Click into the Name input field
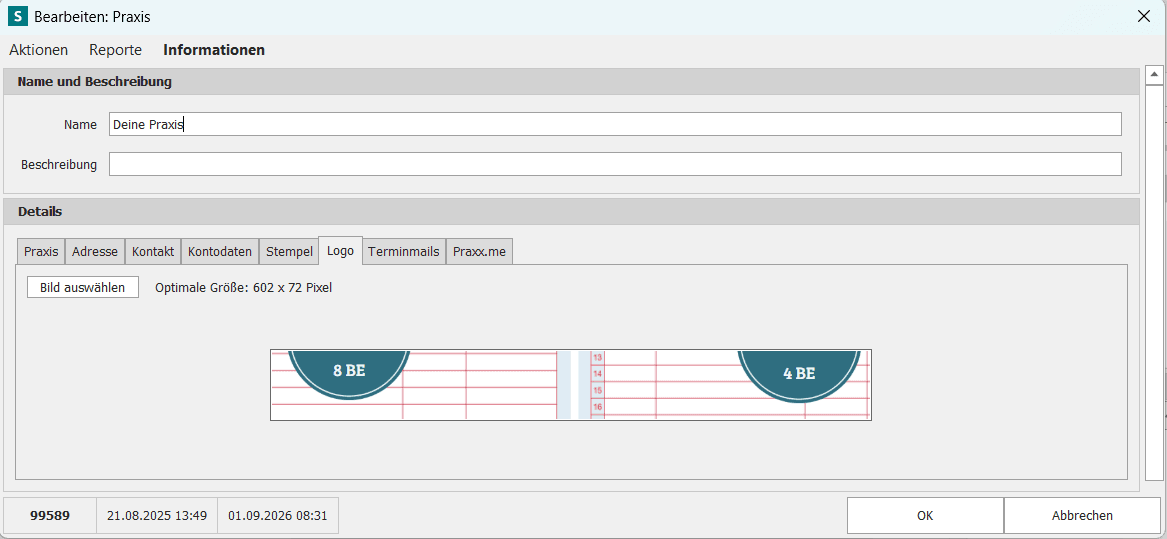 pyautogui.click(x=615, y=124)
